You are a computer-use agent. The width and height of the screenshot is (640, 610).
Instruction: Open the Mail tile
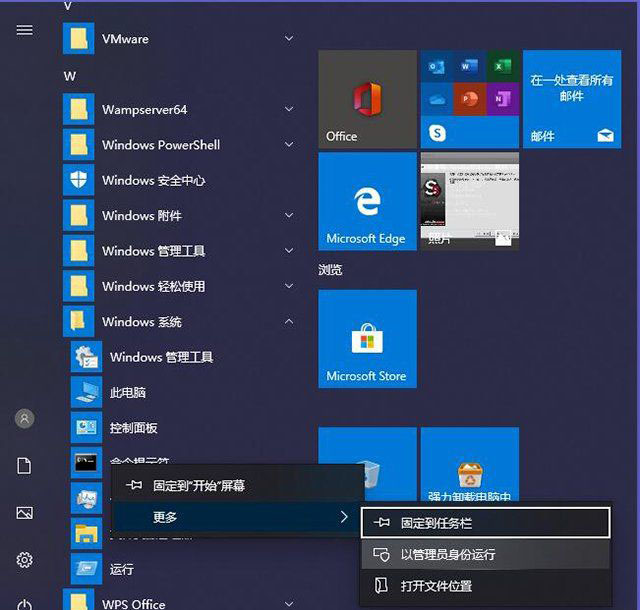(x=572, y=99)
